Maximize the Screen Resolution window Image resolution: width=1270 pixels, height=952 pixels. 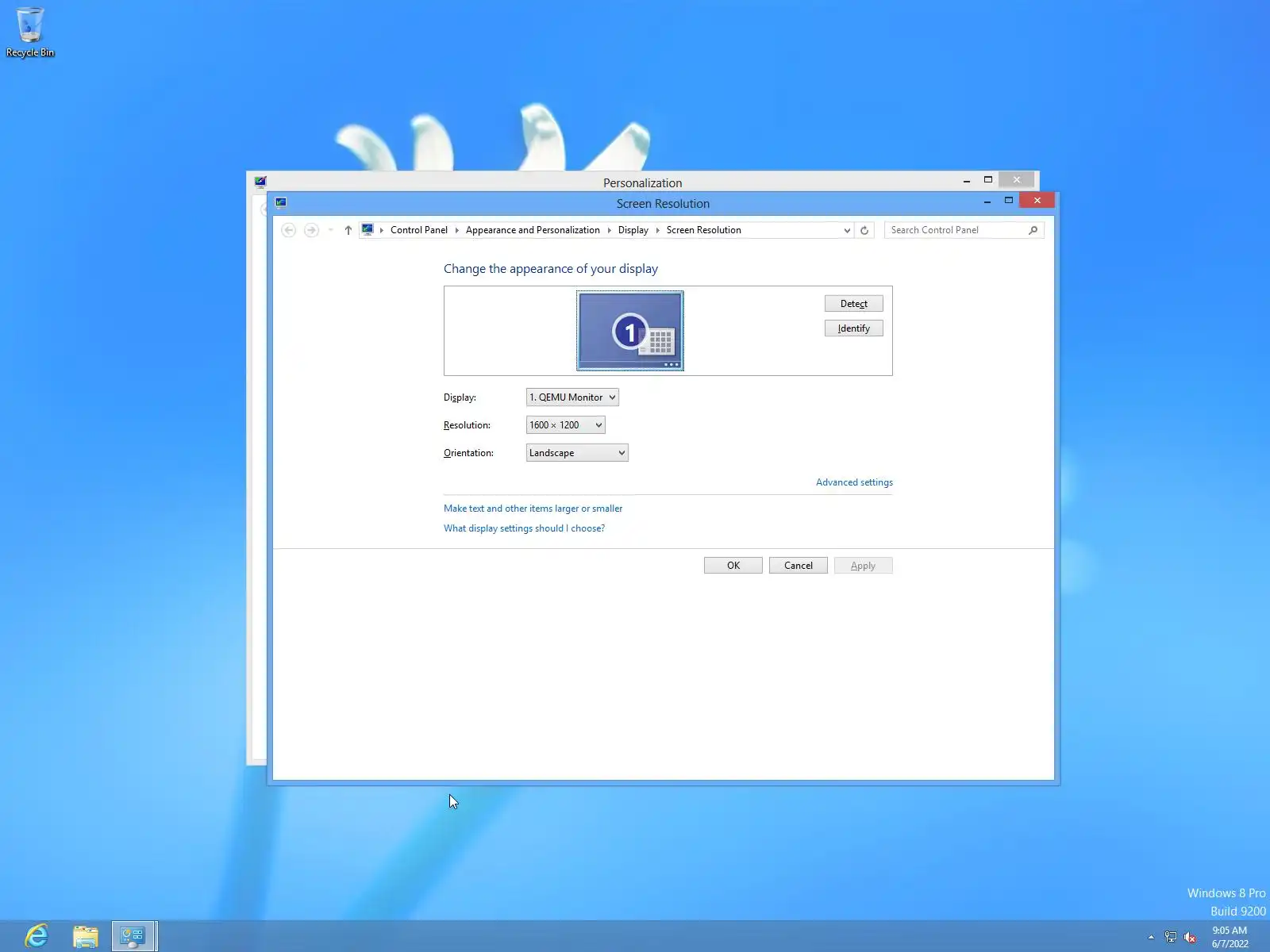[1009, 201]
